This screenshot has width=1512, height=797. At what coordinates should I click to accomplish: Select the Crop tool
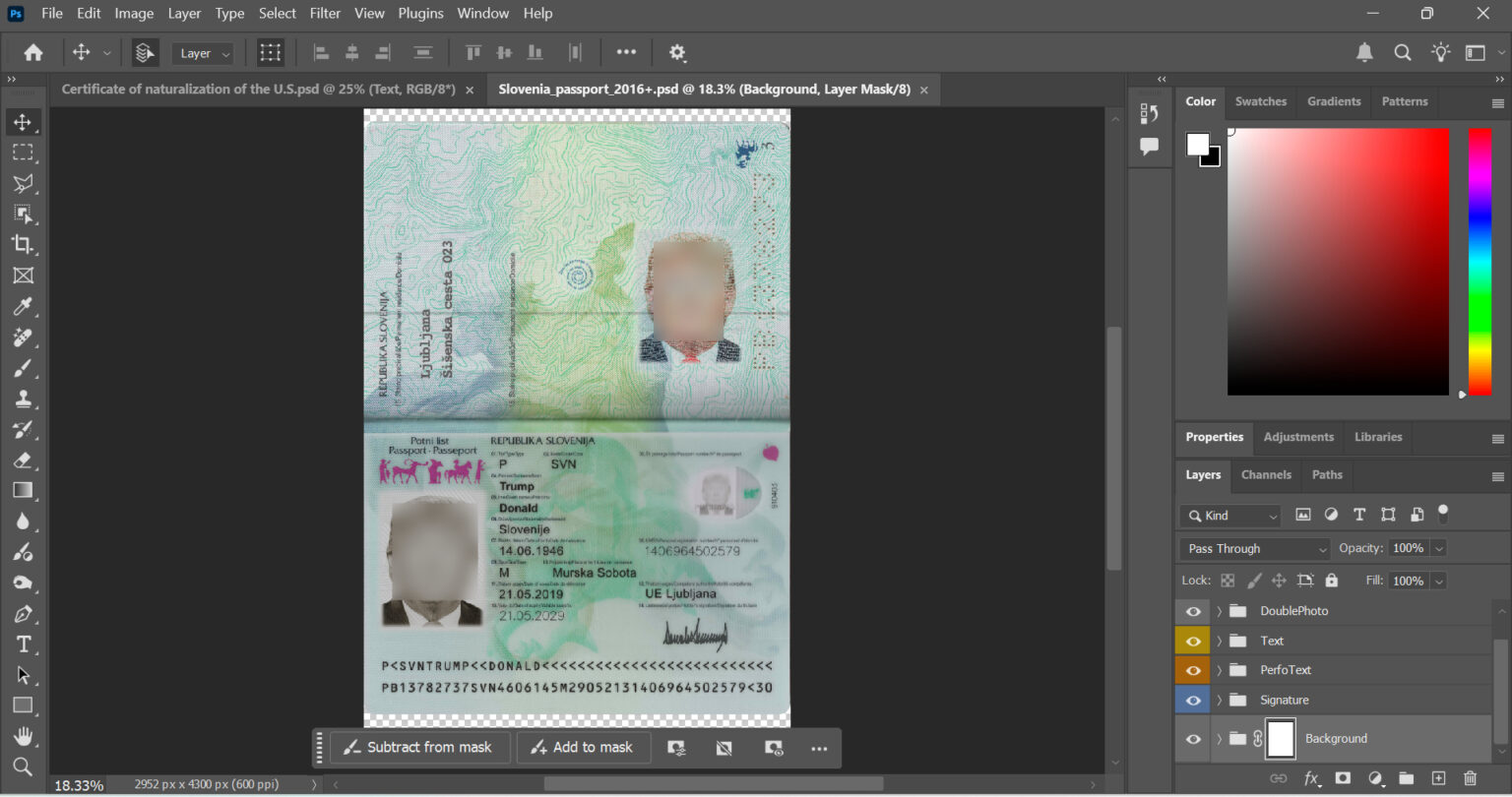coord(23,244)
